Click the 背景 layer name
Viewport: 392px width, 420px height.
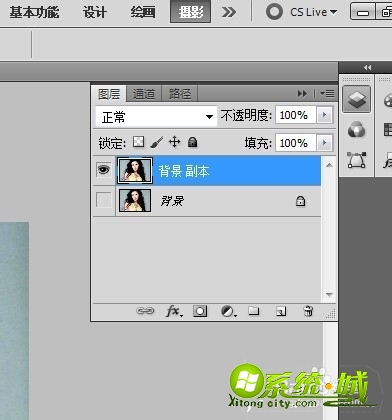click(172, 201)
